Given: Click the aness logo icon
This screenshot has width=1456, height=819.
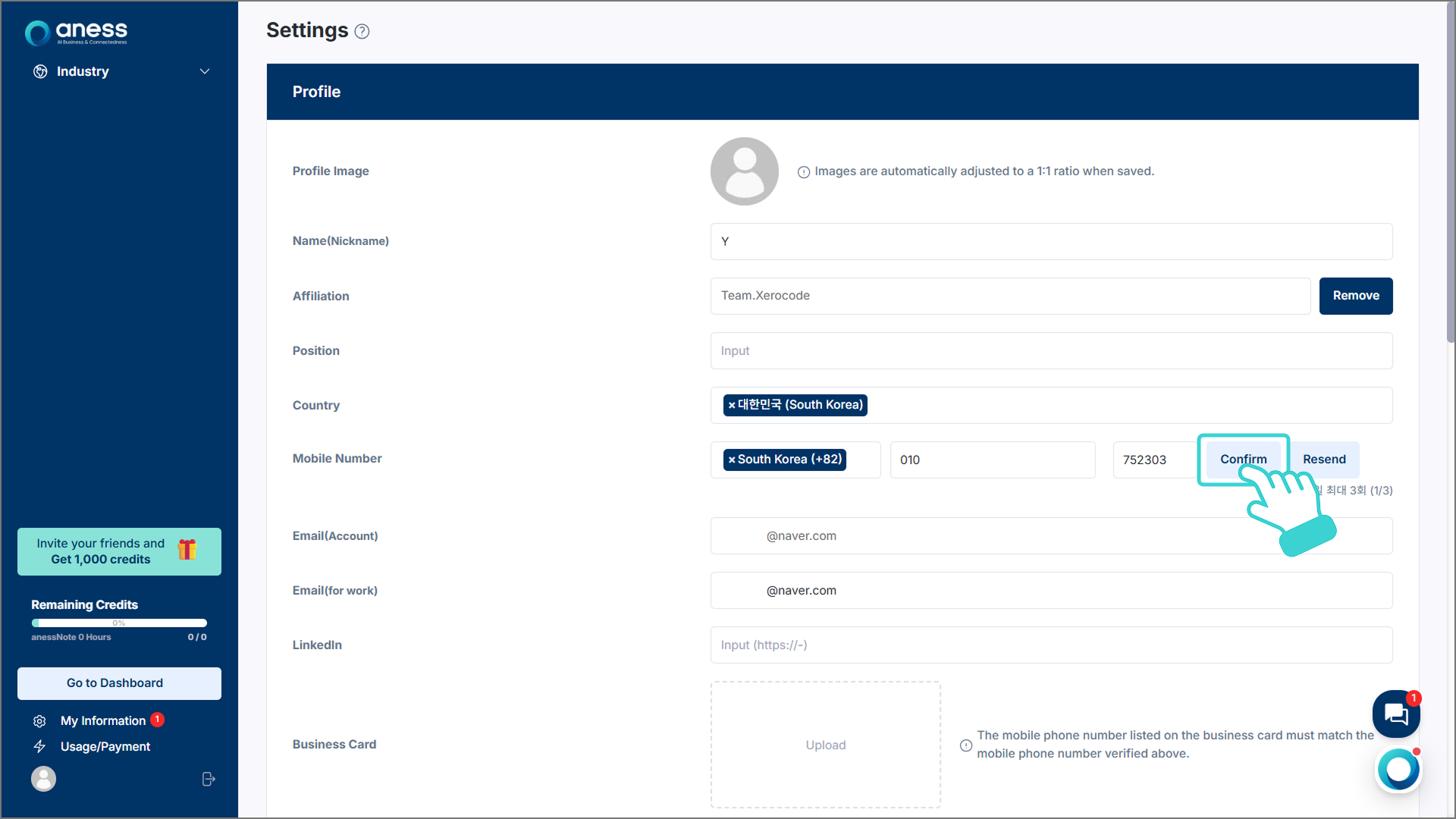Looking at the screenshot, I should click(38, 33).
